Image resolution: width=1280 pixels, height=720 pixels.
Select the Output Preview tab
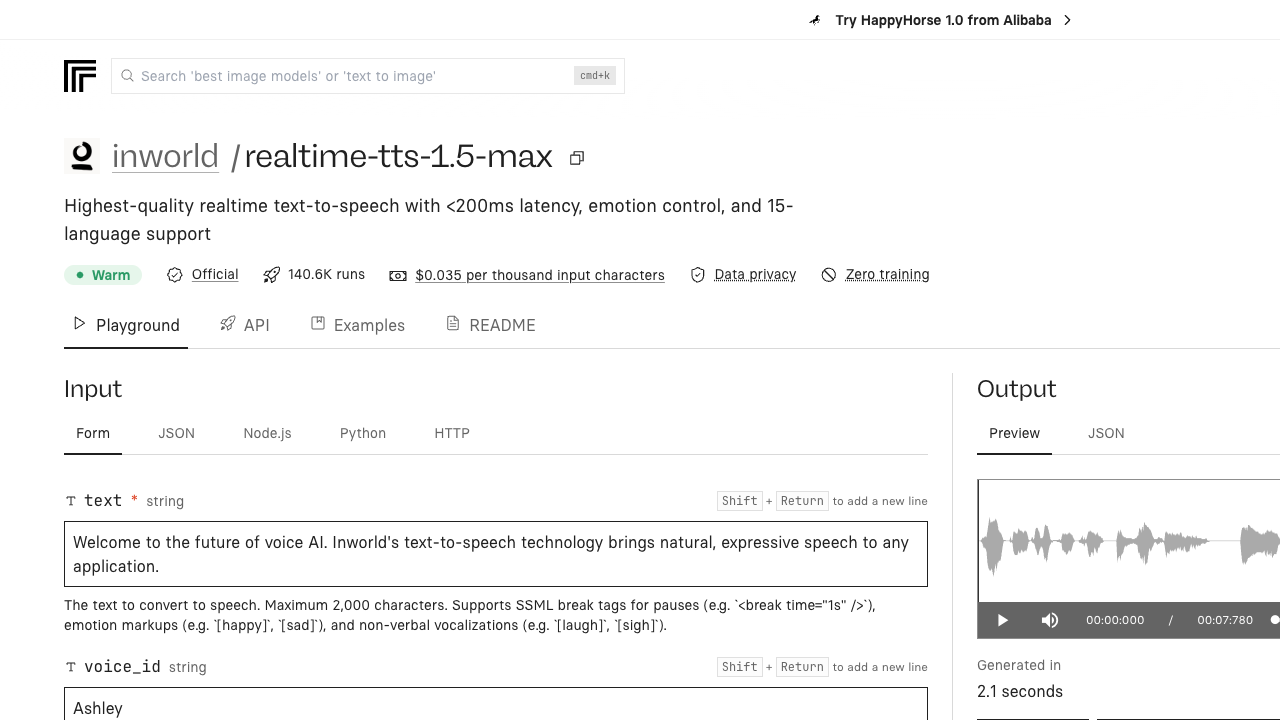[1014, 433]
